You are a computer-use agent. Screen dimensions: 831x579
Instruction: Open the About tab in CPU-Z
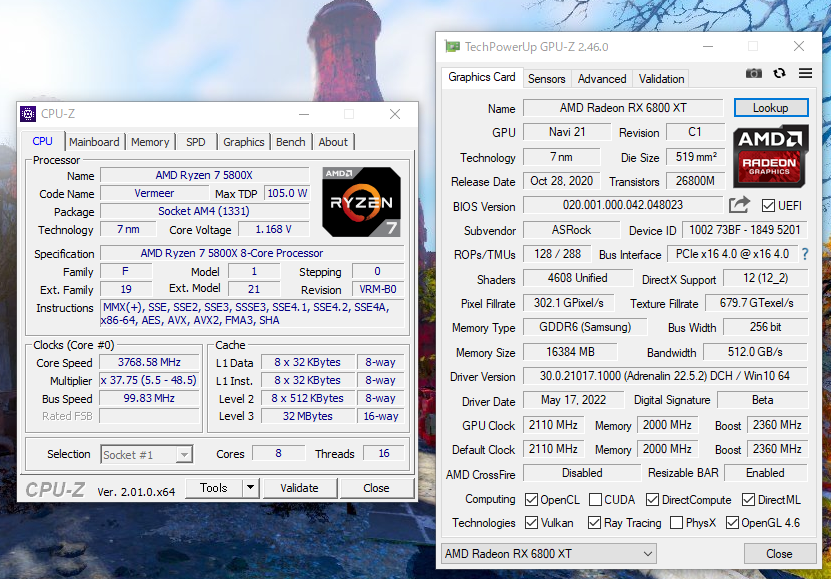[x=333, y=142]
